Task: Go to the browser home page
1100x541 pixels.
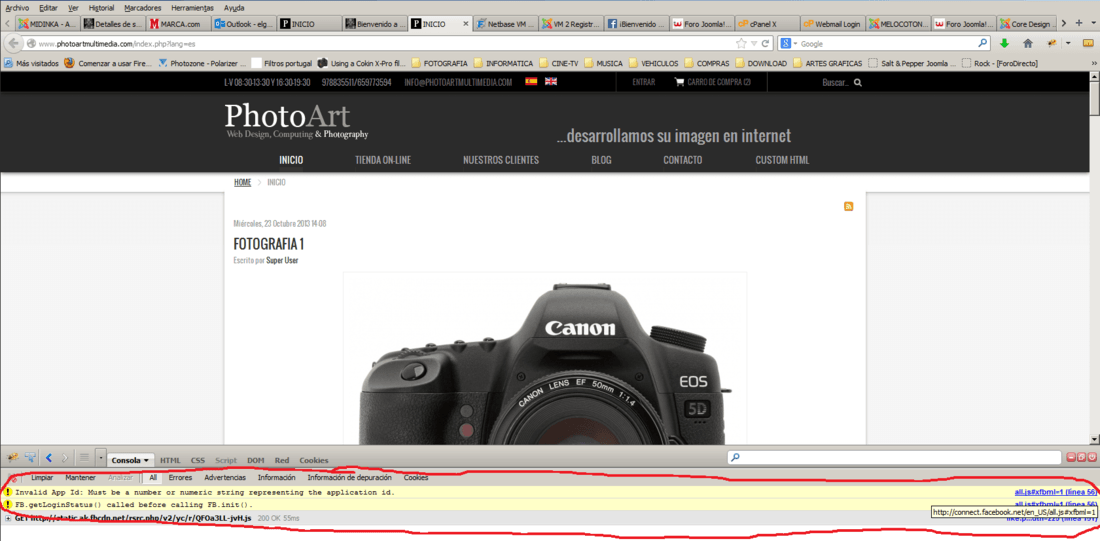Action: coord(1028,44)
